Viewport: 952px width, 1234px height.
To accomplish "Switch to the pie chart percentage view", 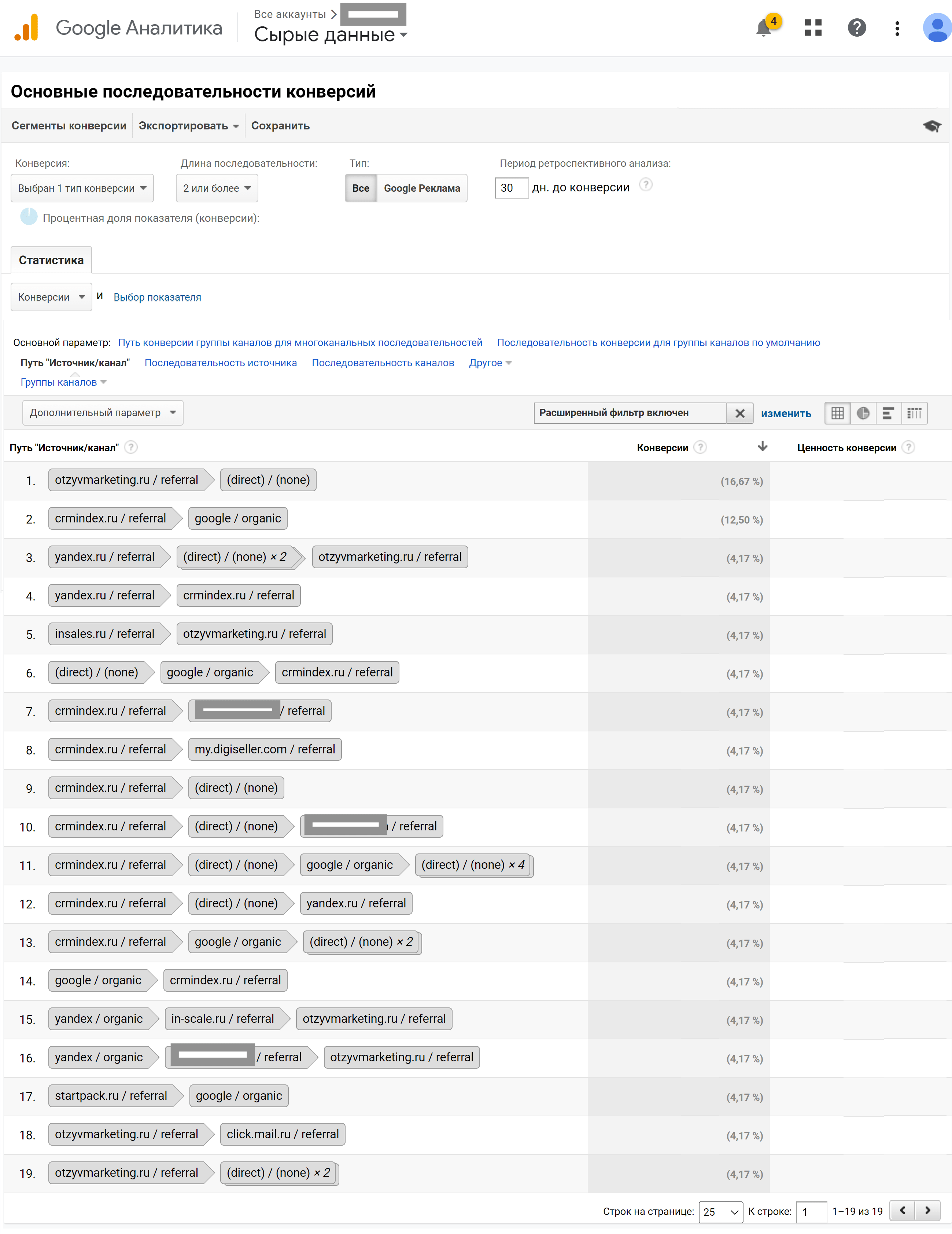I will pos(863,413).
